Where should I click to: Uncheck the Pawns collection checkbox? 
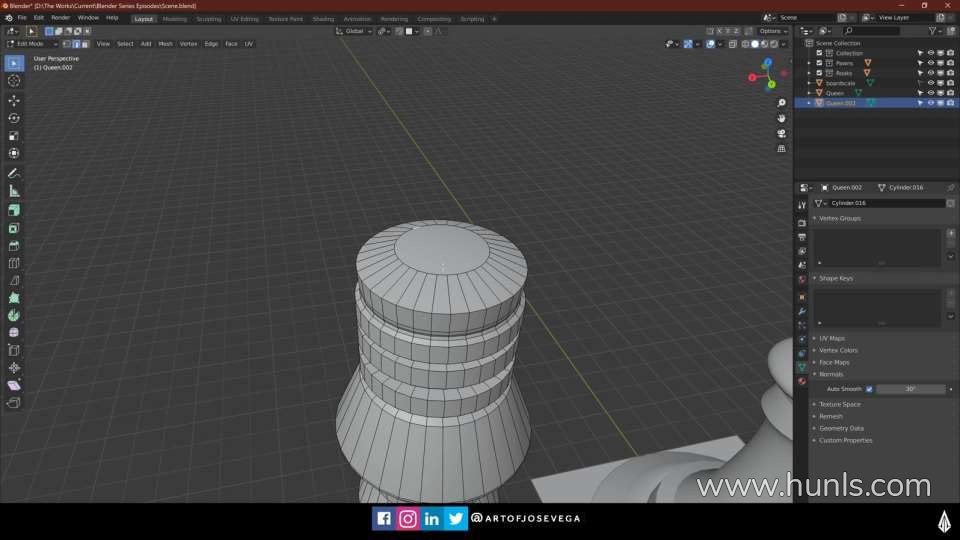click(x=819, y=63)
